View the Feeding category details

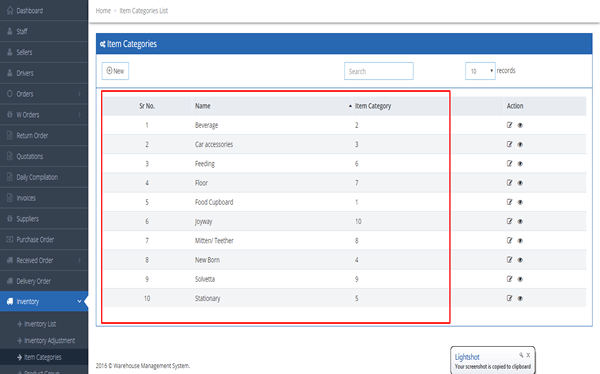pos(520,163)
